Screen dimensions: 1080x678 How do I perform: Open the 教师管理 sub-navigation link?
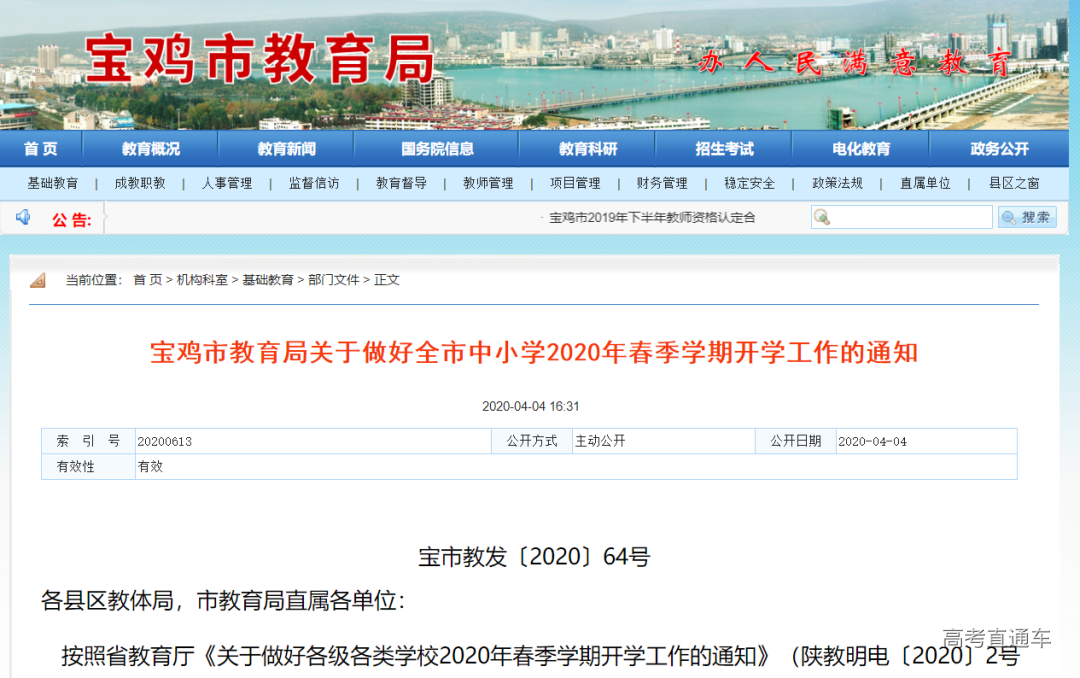click(x=488, y=184)
